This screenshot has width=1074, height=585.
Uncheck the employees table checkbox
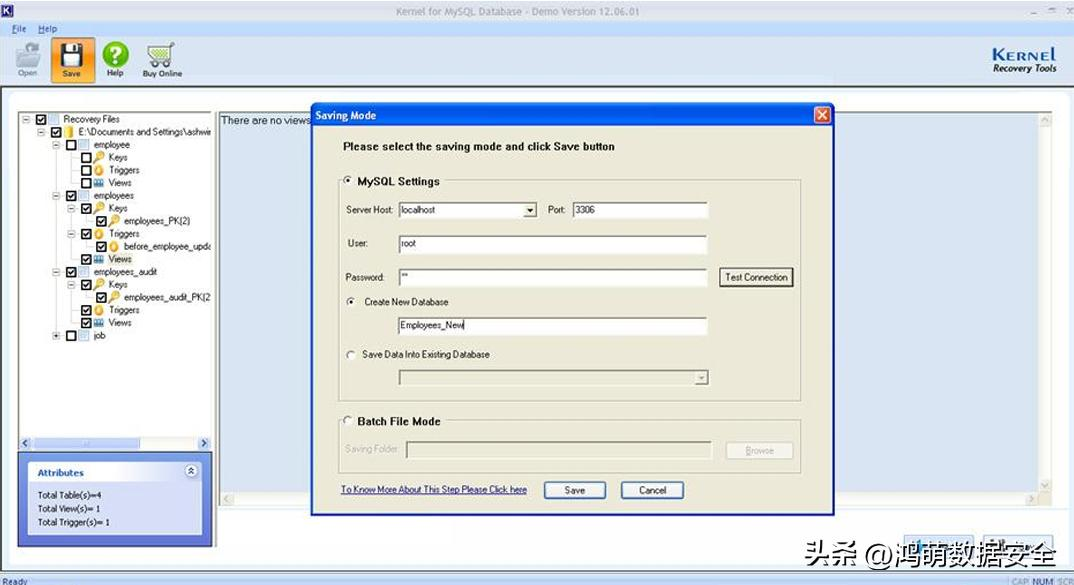(71, 196)
